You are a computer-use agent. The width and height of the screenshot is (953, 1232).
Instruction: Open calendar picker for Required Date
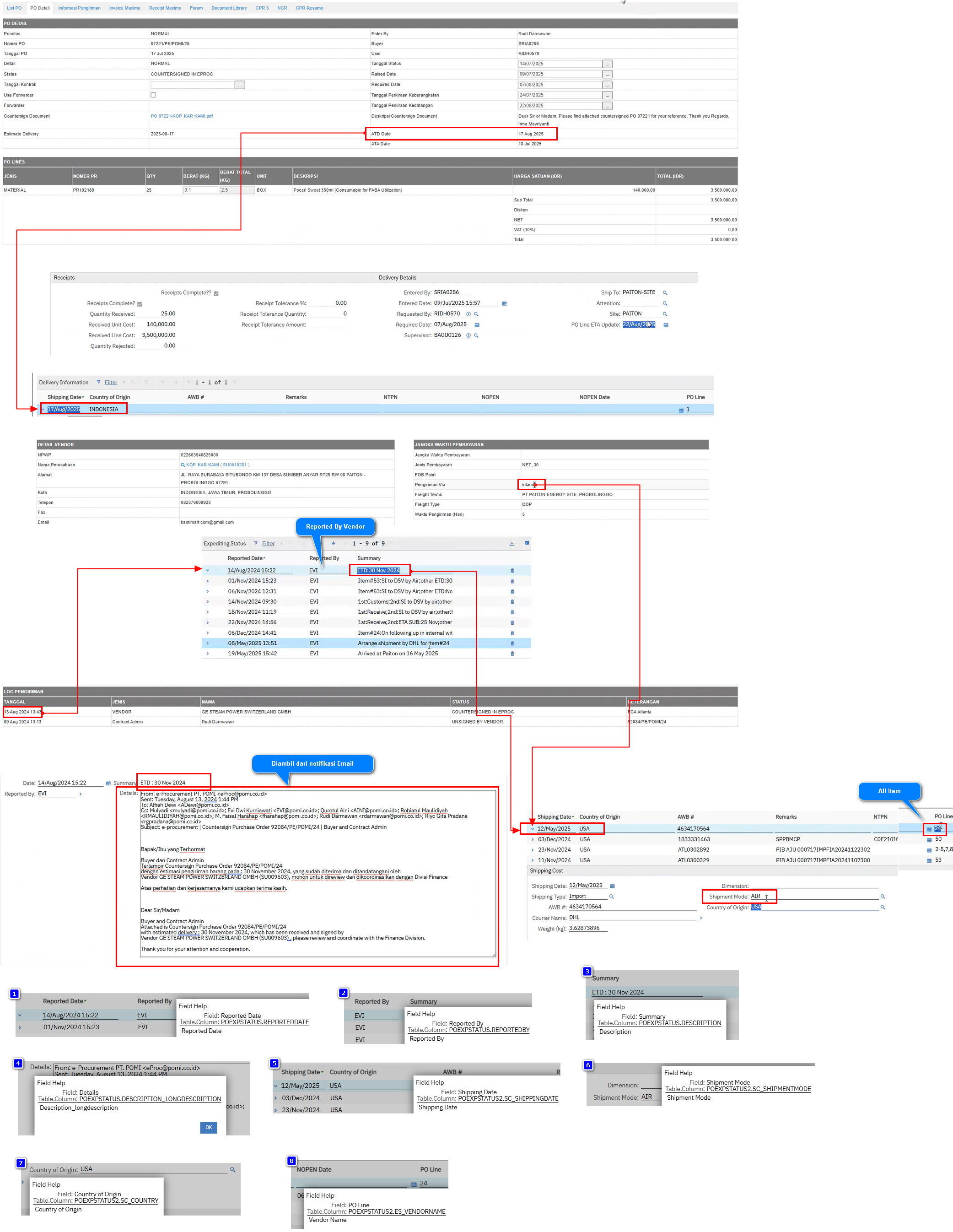coord(477,325)
